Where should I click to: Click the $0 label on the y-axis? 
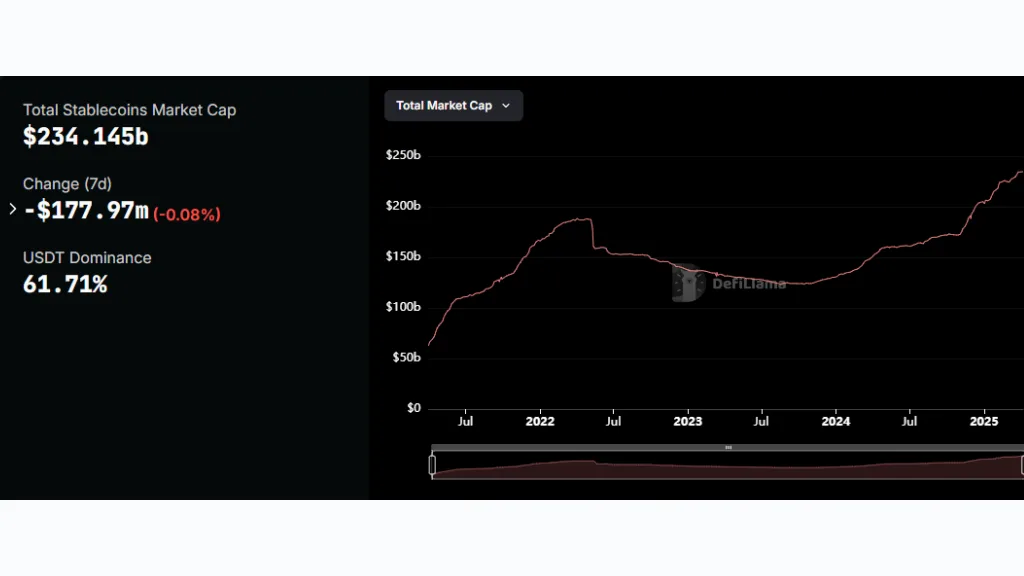pyautogui.click(x=413, y=408)
